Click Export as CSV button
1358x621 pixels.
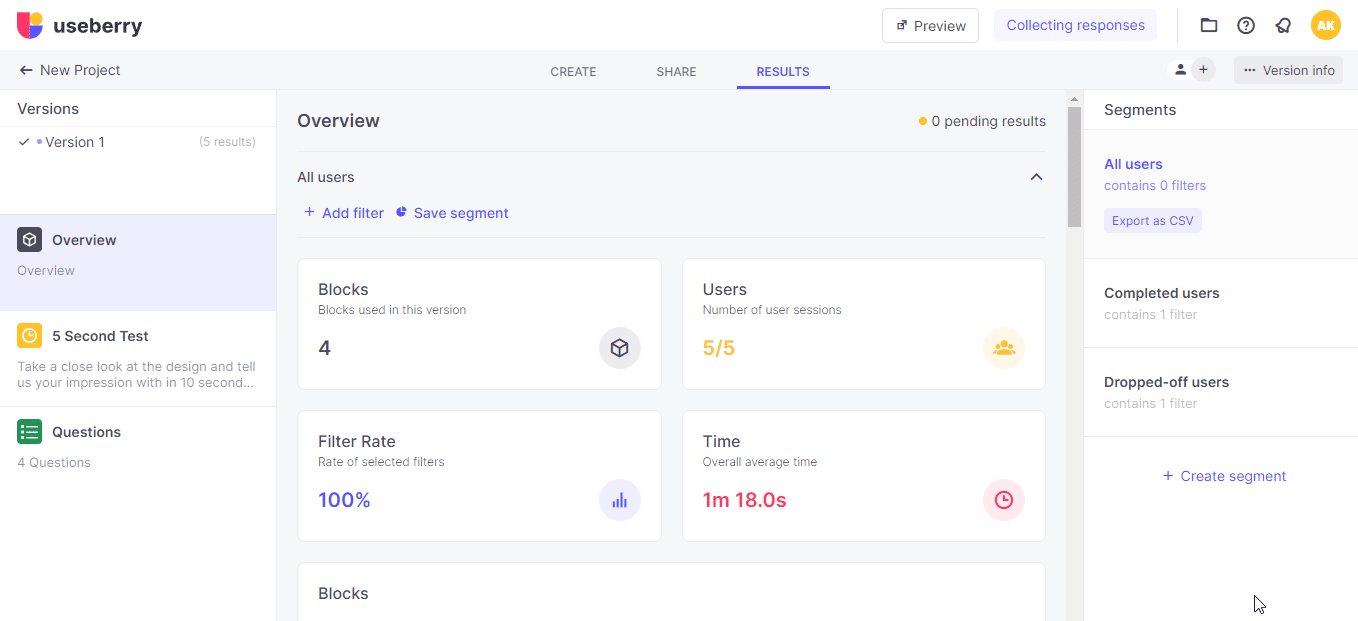click(1152, 221)
